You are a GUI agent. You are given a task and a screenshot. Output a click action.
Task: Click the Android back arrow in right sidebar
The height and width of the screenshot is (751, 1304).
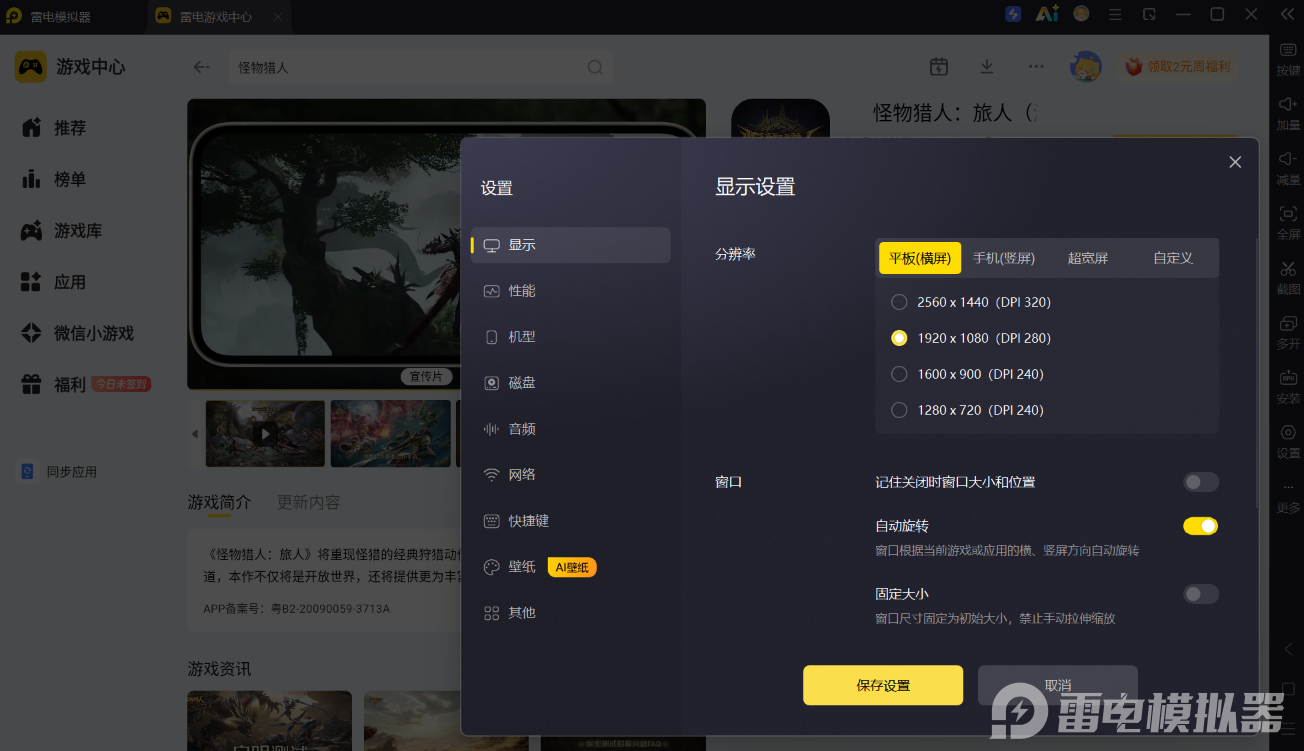tap(1288, 649)
